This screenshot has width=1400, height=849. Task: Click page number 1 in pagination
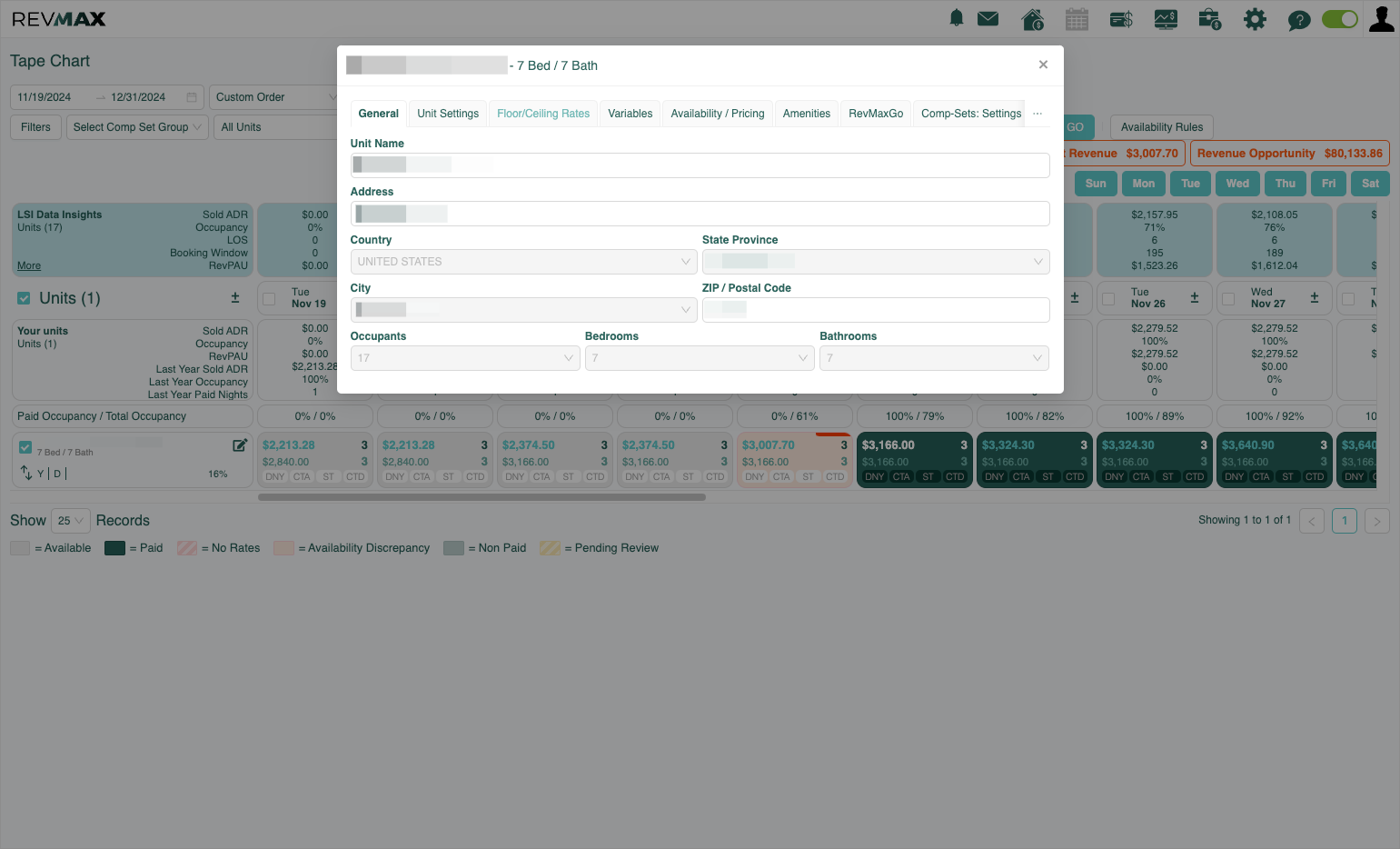tap(1345, 521)
